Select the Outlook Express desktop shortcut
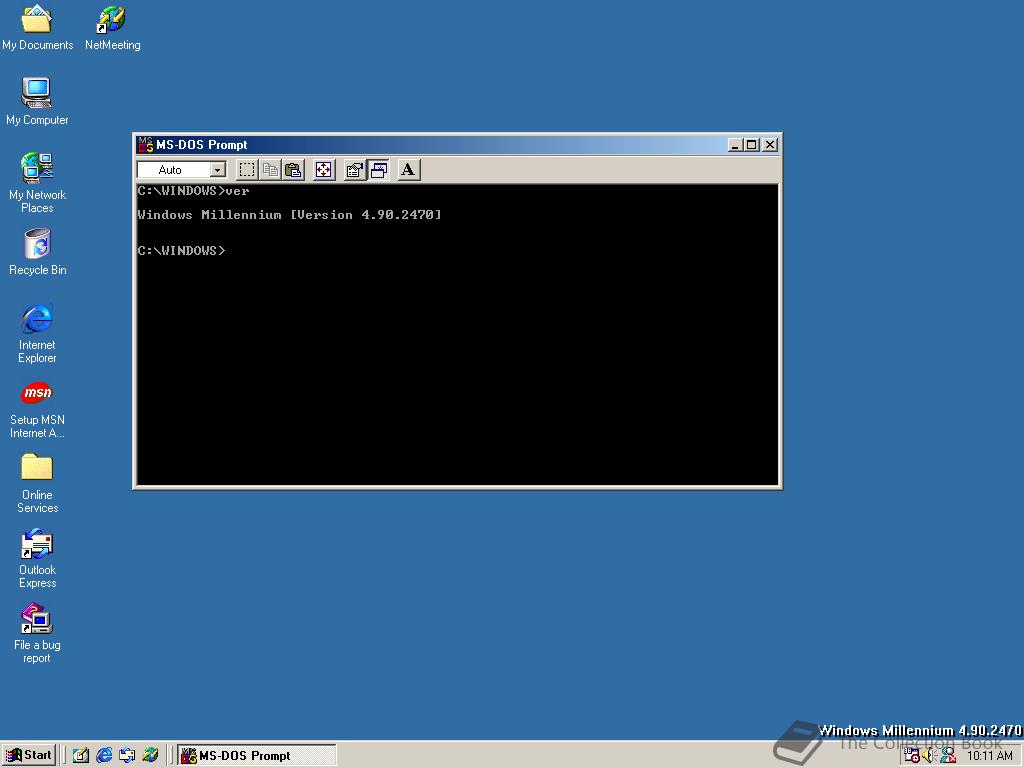 pyautogui.click(x=37, y=559)
